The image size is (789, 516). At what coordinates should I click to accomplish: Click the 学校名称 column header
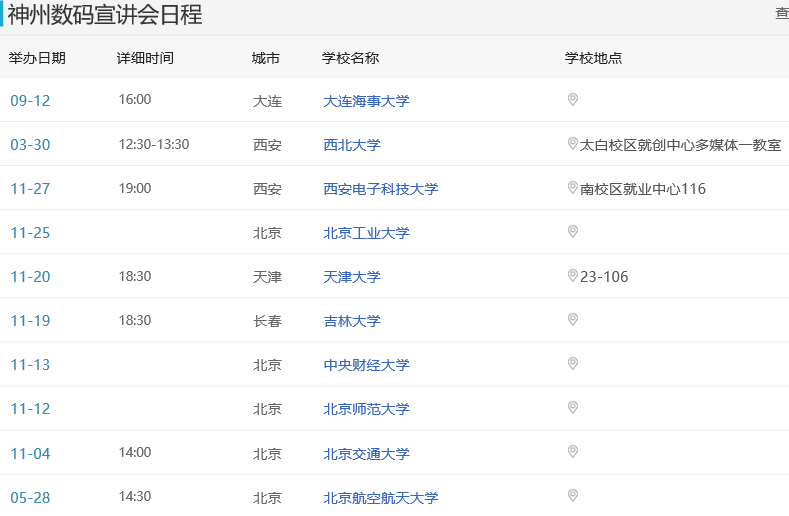click(350, 58)
